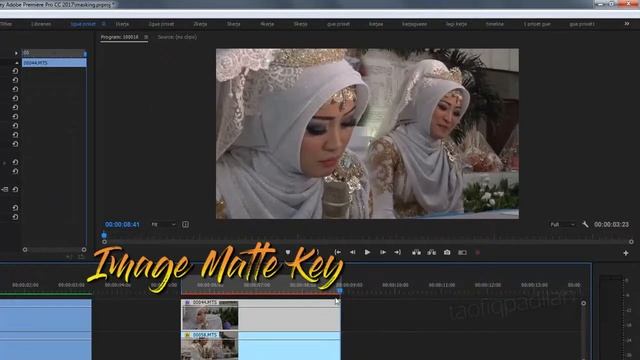Collapse the arrow left of 00044.MTS header
This screenshot has width=640, height=360.
(x=16, y=63)
